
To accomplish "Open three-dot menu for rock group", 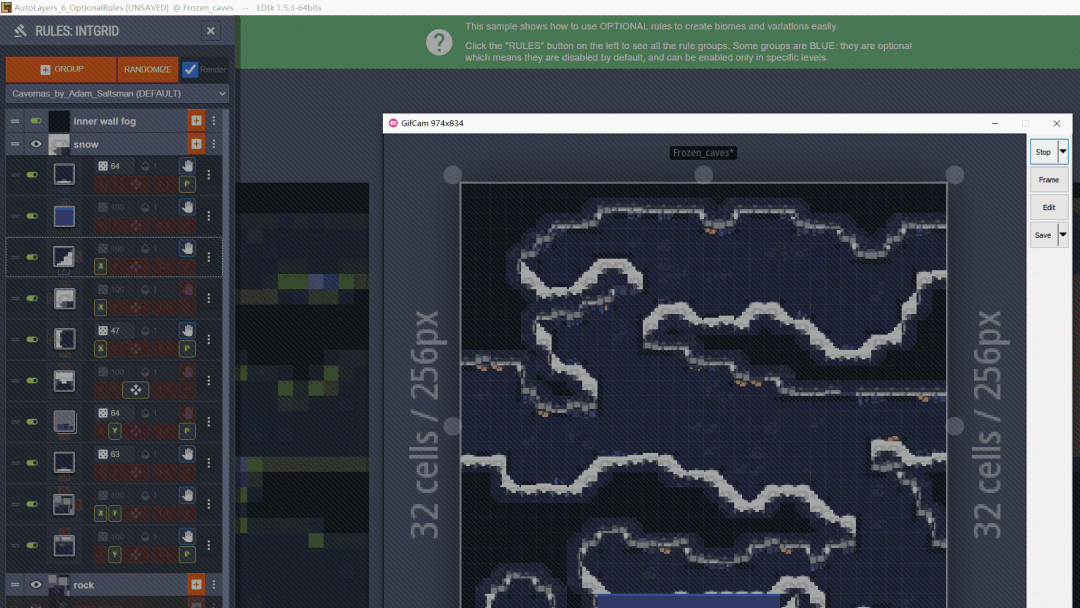I will 214,585.
